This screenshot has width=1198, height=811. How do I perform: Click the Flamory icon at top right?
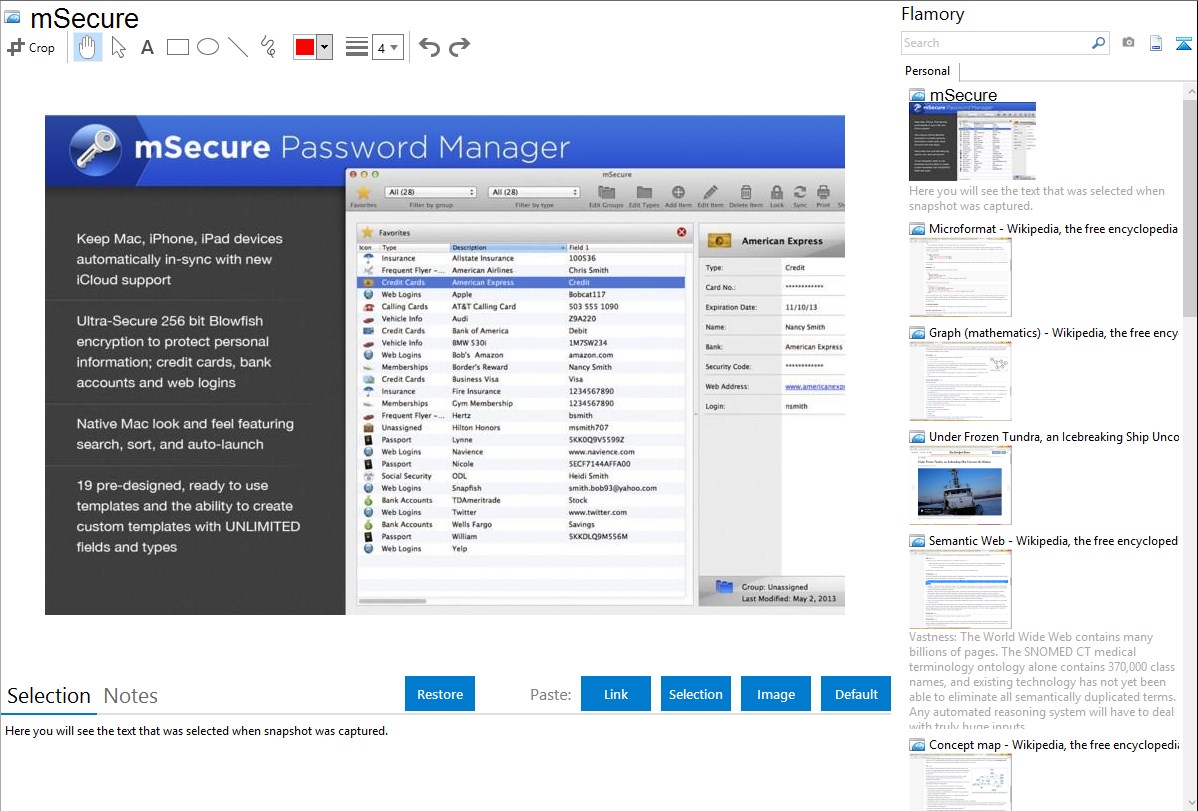pos(1183,43)
